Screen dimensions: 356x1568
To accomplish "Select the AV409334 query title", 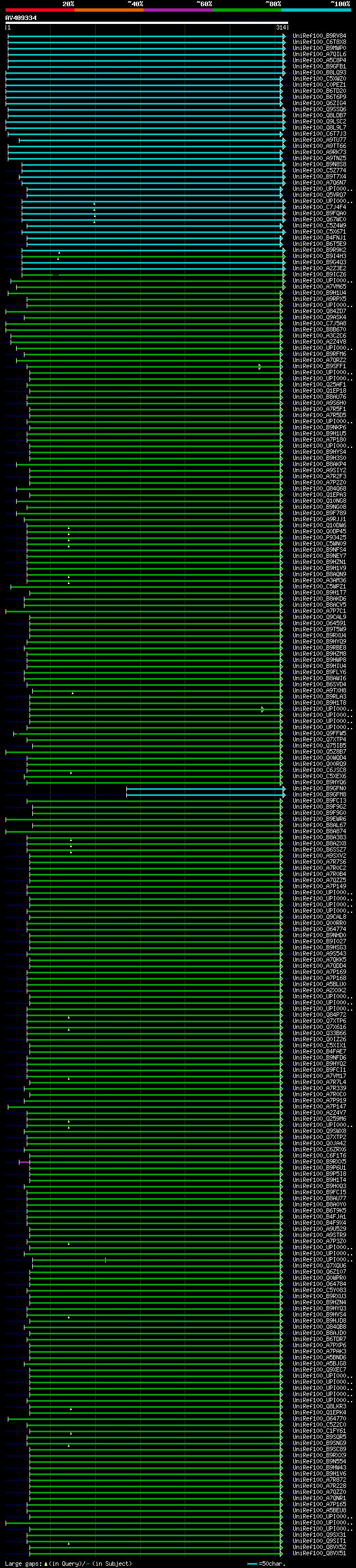I will (21, 18).
